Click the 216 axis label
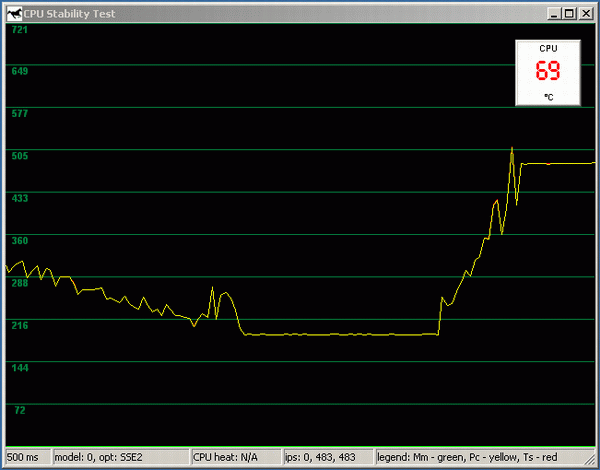The image size is (600, 470). click(x=19, y=326)
